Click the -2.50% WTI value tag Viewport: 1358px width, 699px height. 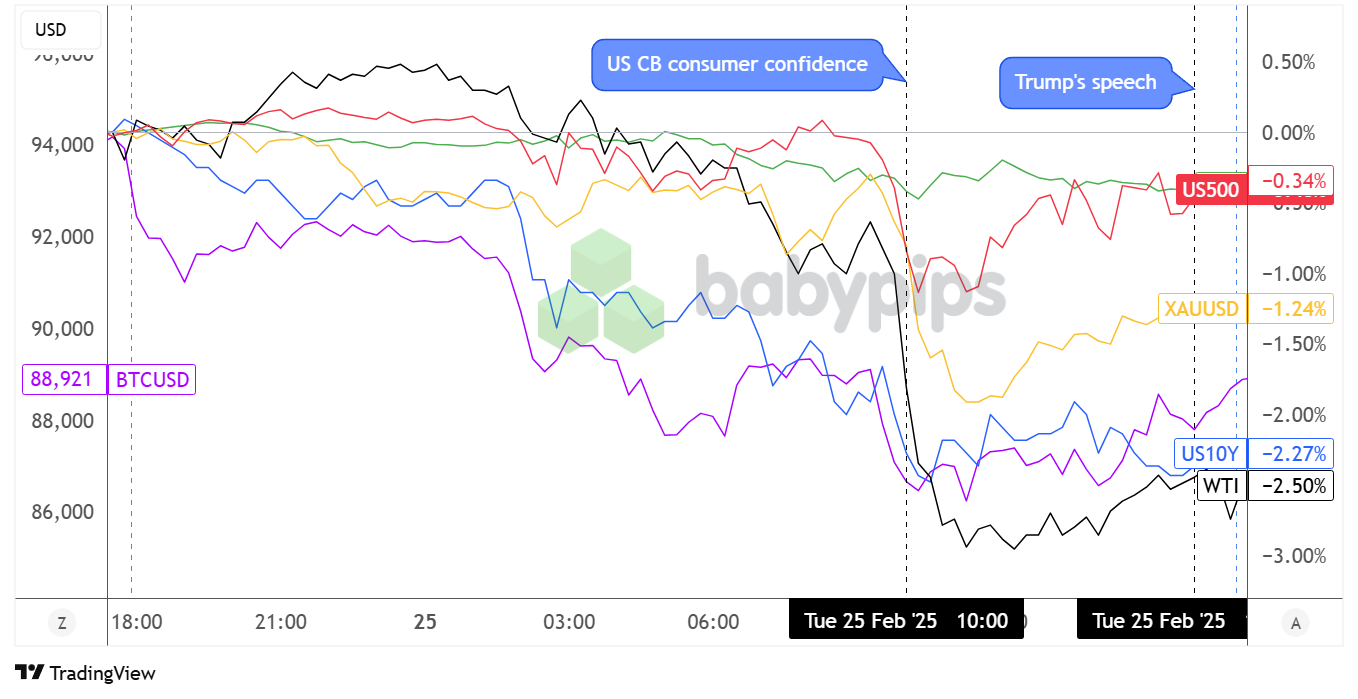coord(1293,486)
